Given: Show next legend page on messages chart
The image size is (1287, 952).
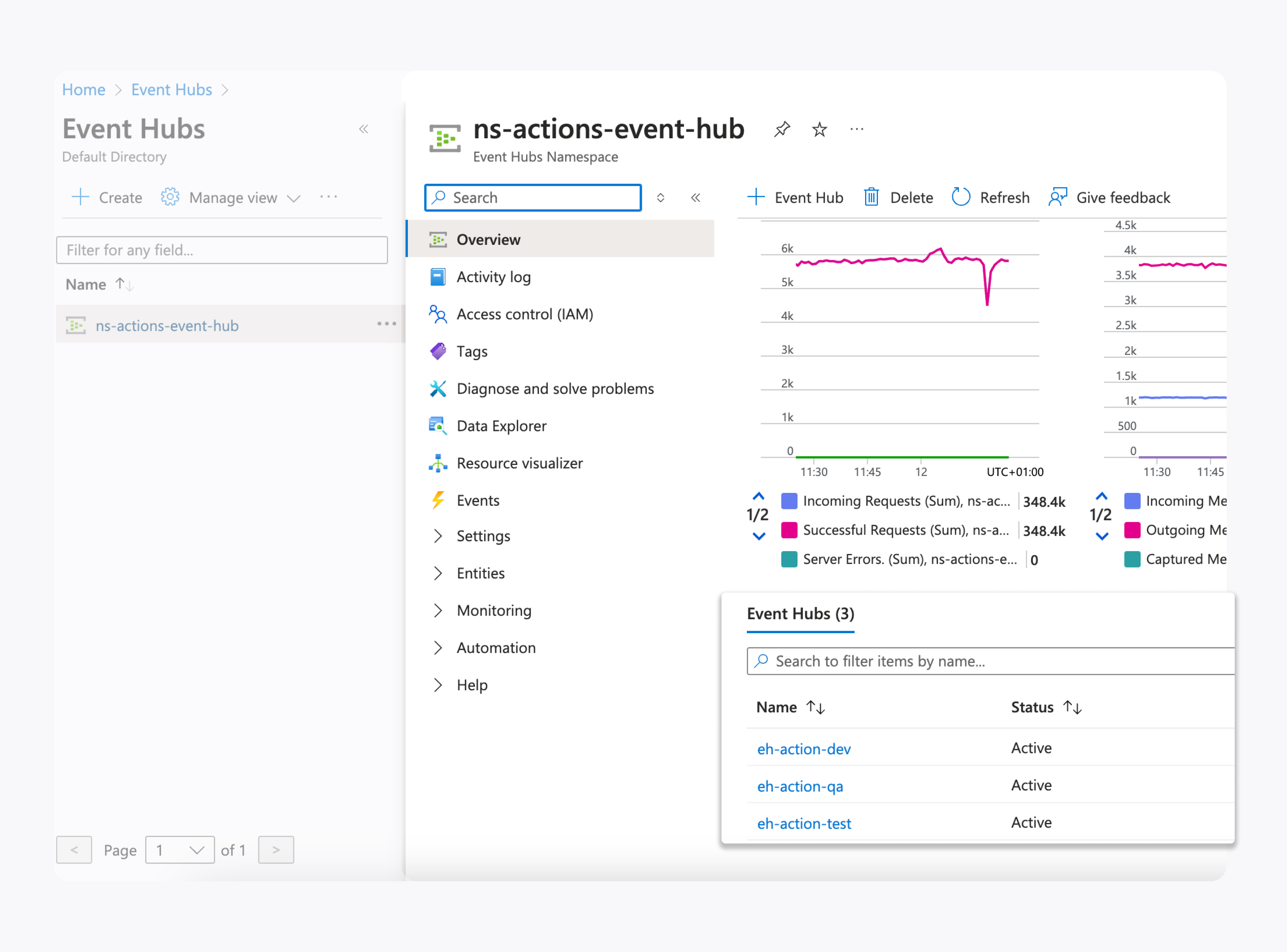Looking at the screenshot, I should tap(1102, 537).
